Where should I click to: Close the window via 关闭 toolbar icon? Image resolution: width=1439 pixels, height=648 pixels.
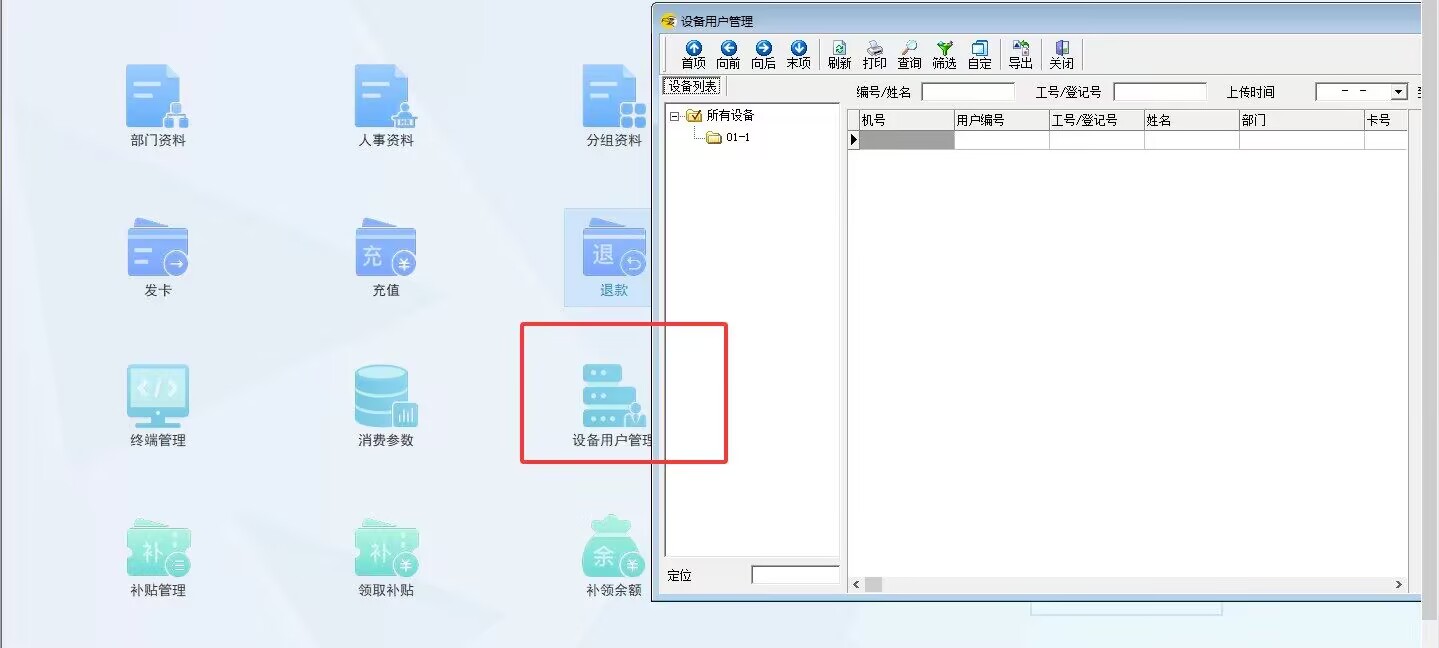(x=1061, y=54)
